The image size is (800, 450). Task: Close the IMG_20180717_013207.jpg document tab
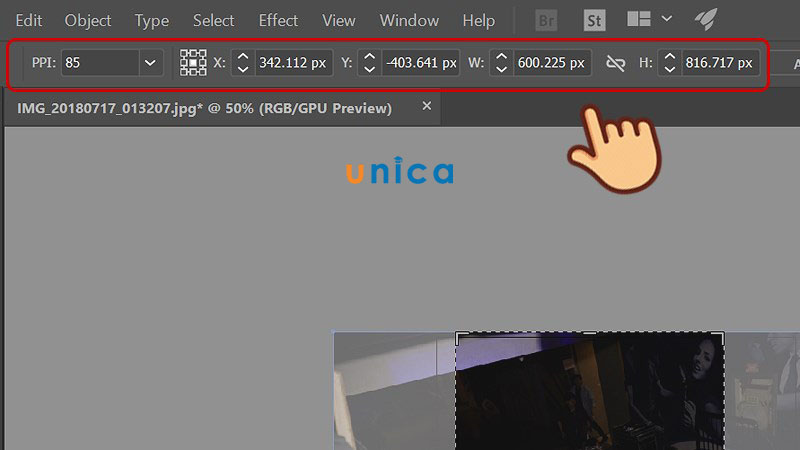[x=427, y=106]
